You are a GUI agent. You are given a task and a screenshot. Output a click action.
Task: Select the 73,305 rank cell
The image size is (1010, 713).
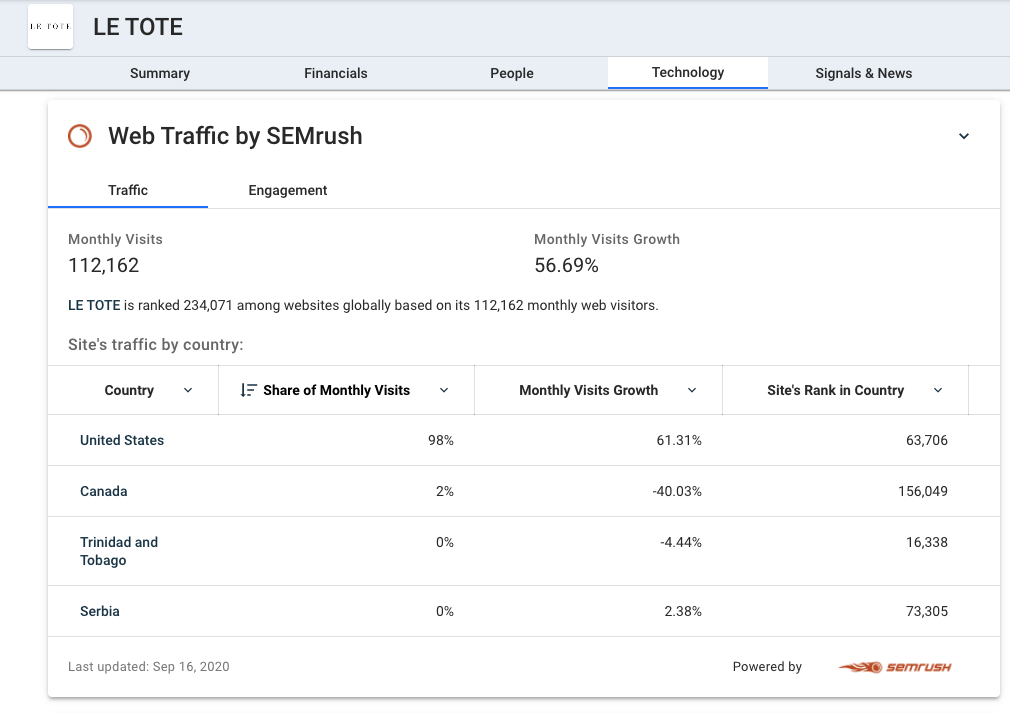[x=927, y=611]
